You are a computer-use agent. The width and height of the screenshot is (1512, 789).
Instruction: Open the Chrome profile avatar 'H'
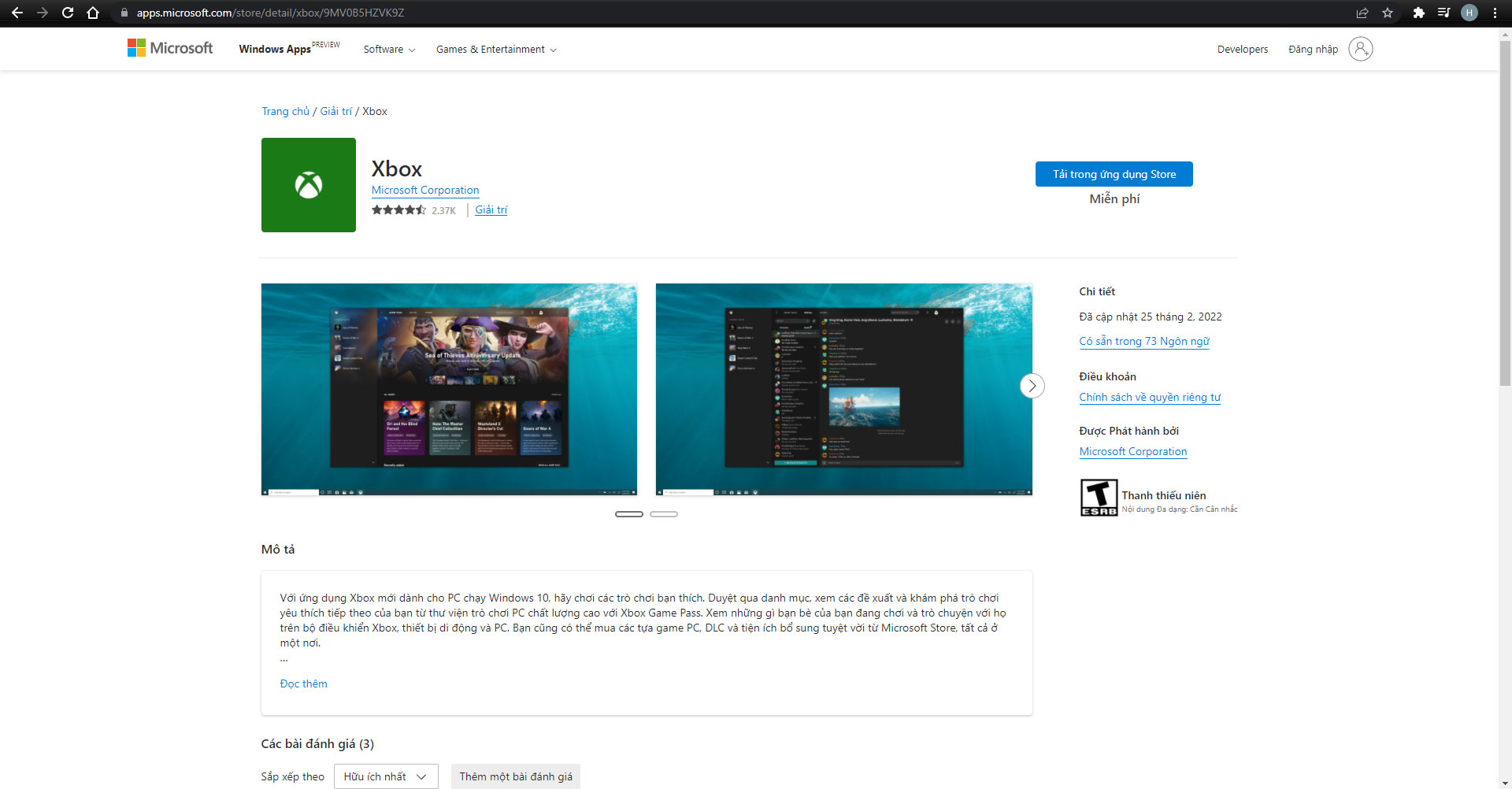tap(1469, 13)
